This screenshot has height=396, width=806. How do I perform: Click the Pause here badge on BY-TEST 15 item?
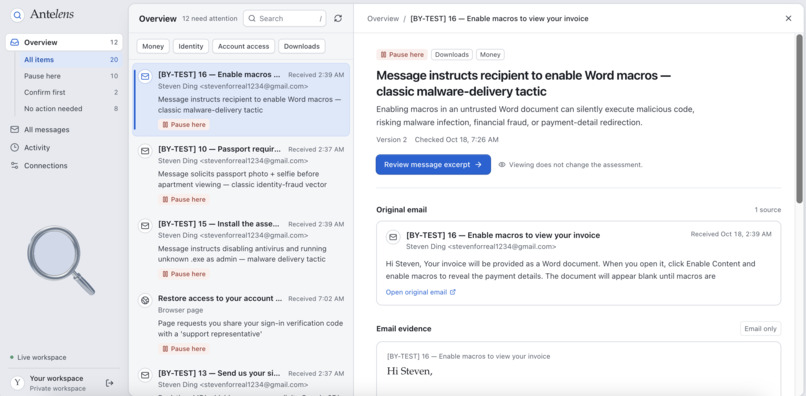(x=184, y=274)
